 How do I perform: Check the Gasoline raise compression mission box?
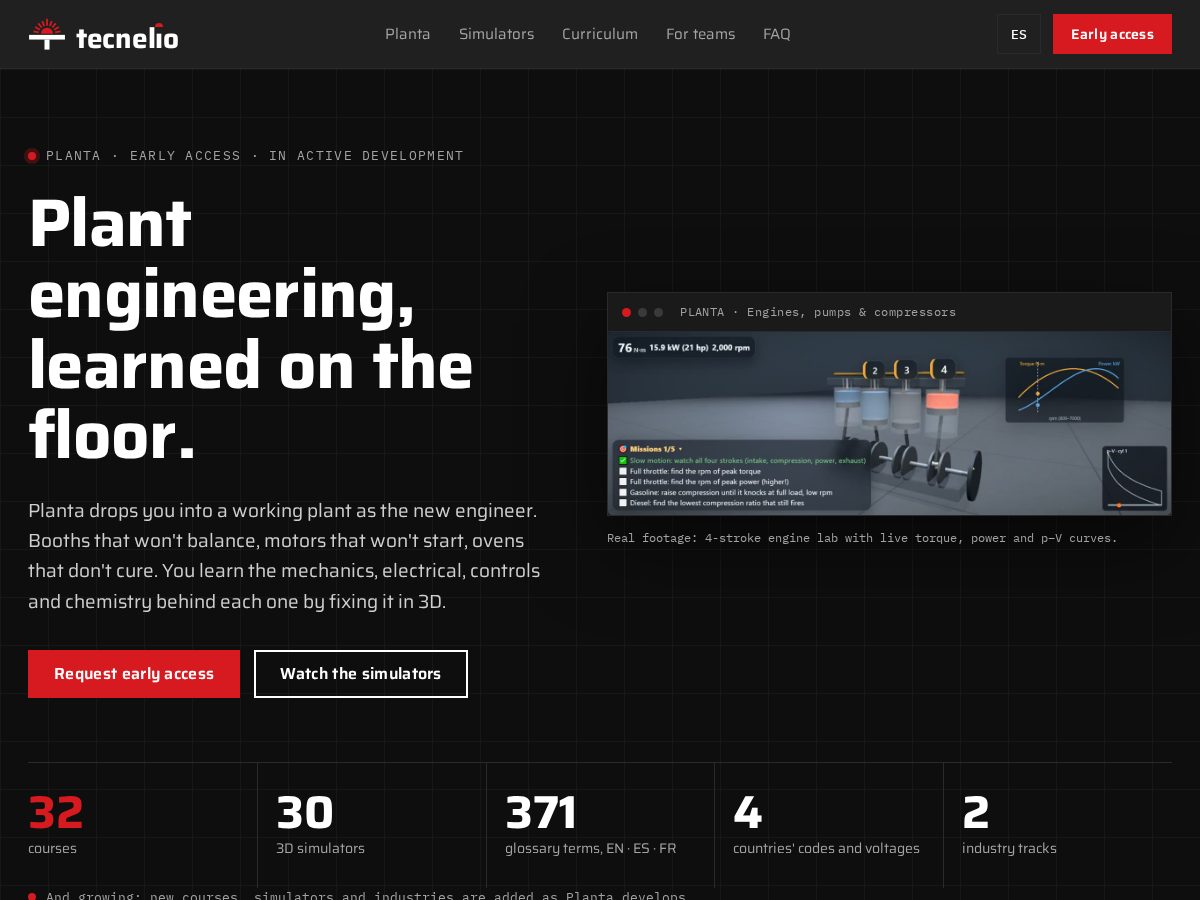[x=623, y=492]
